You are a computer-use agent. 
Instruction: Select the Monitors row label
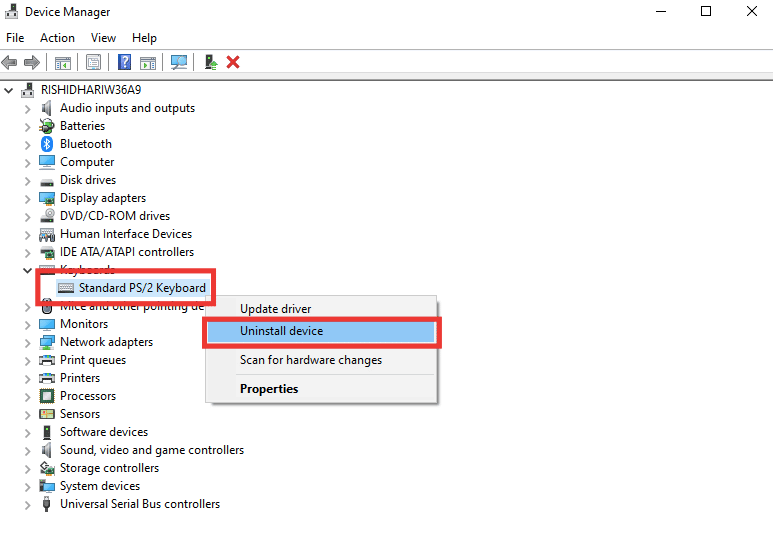tap(84, 324)
